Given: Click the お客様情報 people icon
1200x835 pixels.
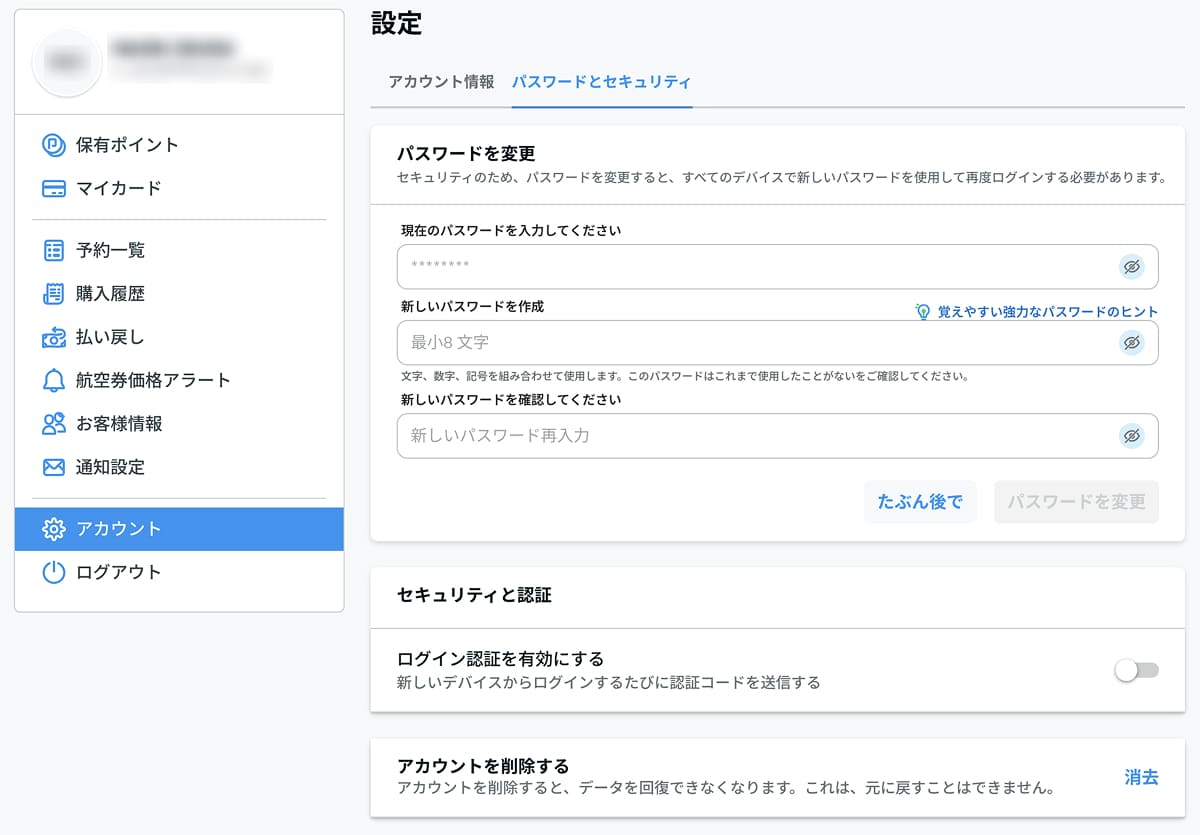Looking at the screenshot, I should tap(53, 424).
